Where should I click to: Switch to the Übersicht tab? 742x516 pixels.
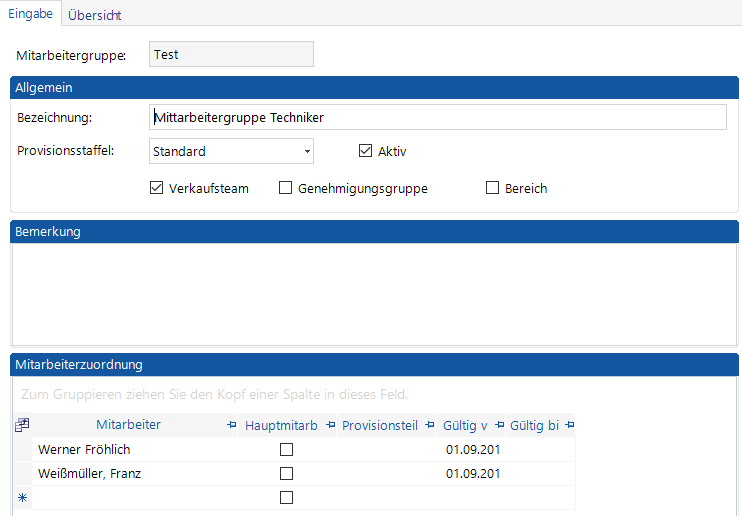click(x=95, y=15)
